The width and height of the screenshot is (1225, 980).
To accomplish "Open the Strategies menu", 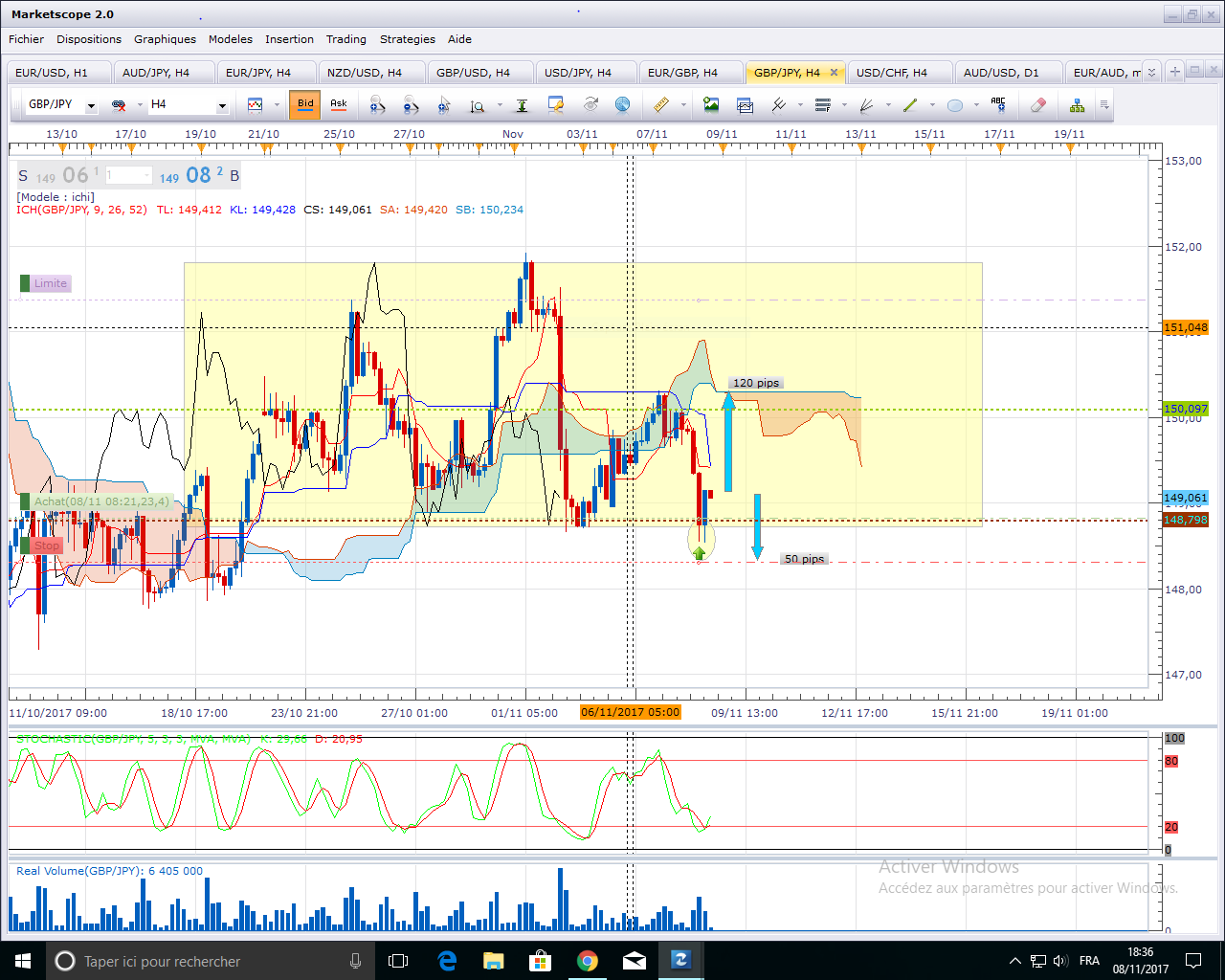I will (x=408, y=39).
